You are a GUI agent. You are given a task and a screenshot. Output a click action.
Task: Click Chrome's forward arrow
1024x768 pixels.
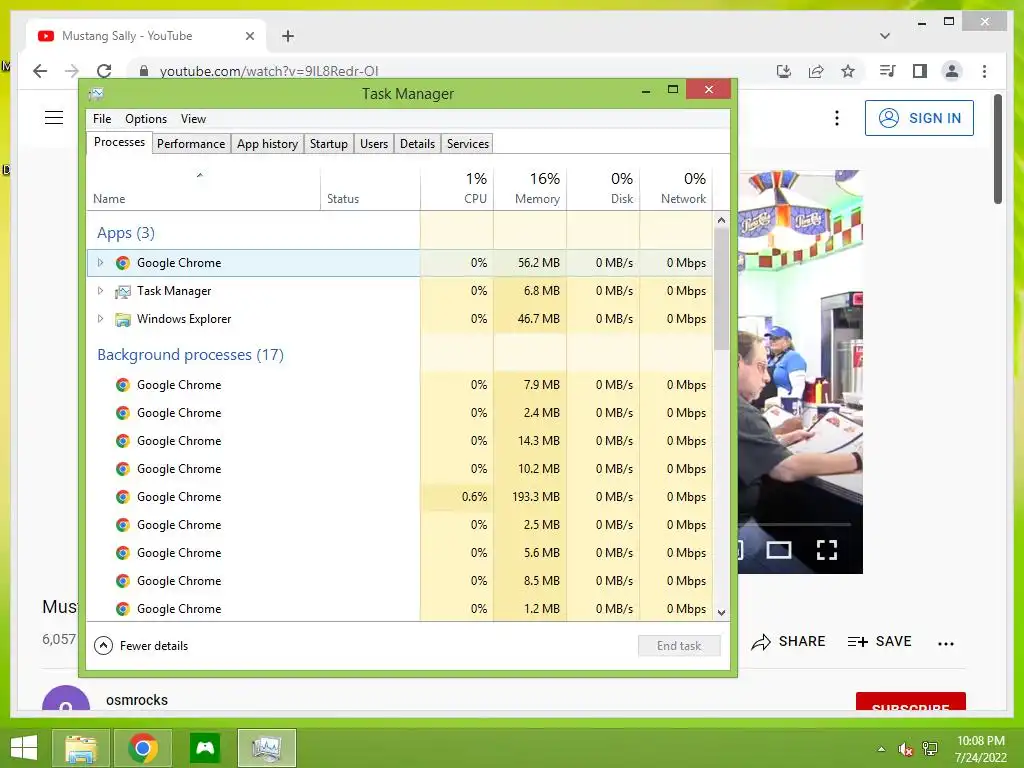coord(72,71)
